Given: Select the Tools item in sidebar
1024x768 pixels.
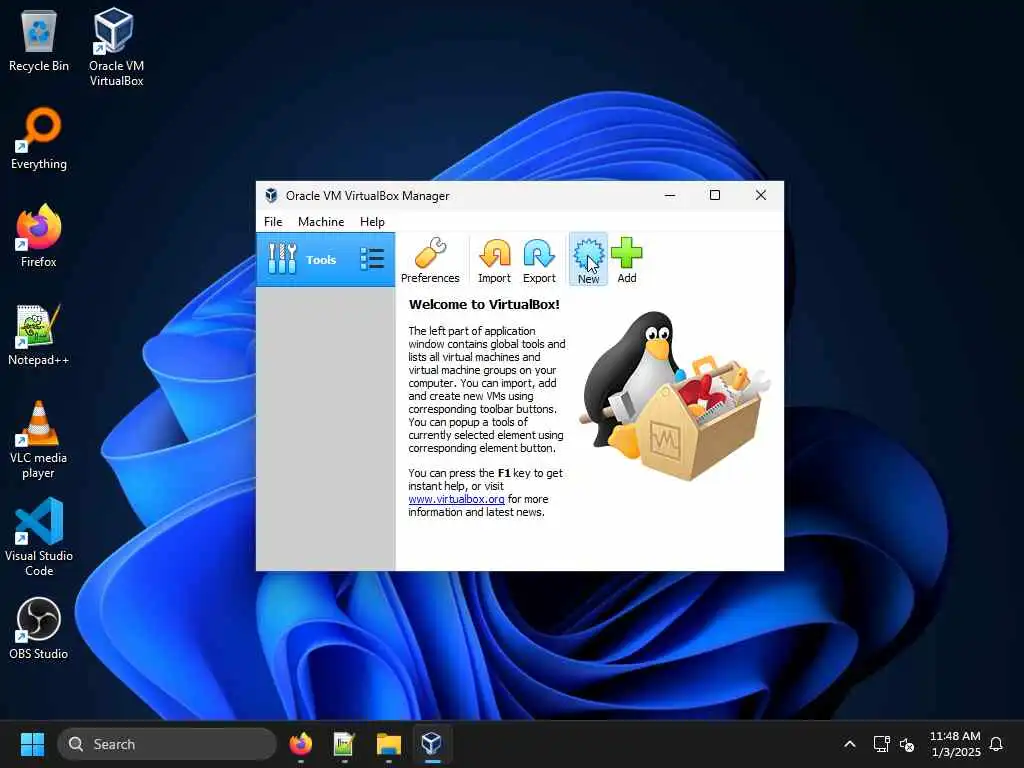Looking at the screenshot, I should coord(325,259).
